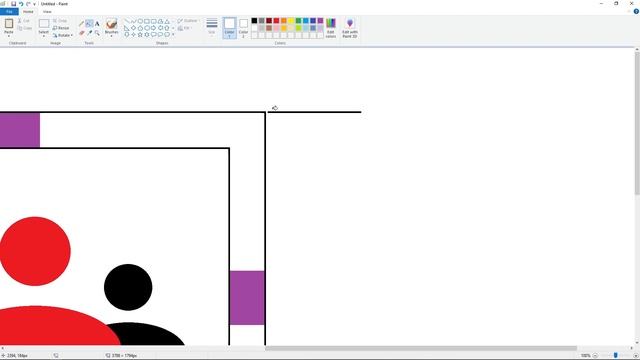This screenshot has height=360, width=640.
Task: Activate the Color 2 button
Action: point(243,28)
